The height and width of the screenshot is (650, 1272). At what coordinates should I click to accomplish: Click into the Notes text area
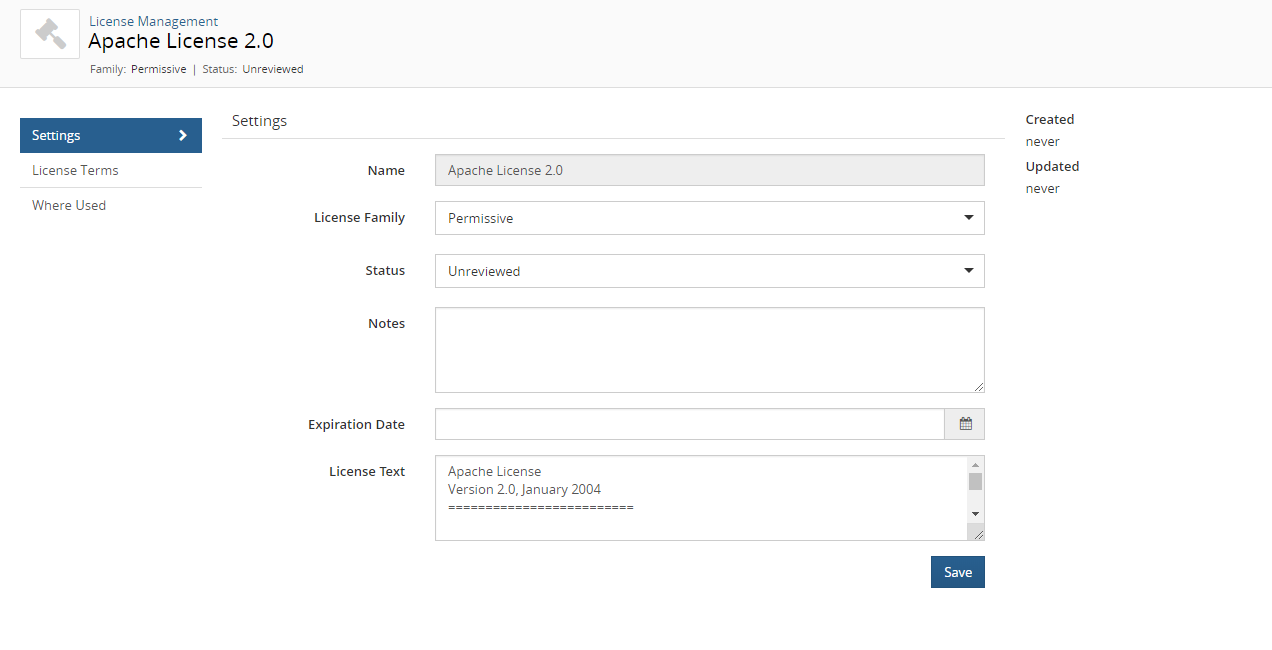pos(709,350)
